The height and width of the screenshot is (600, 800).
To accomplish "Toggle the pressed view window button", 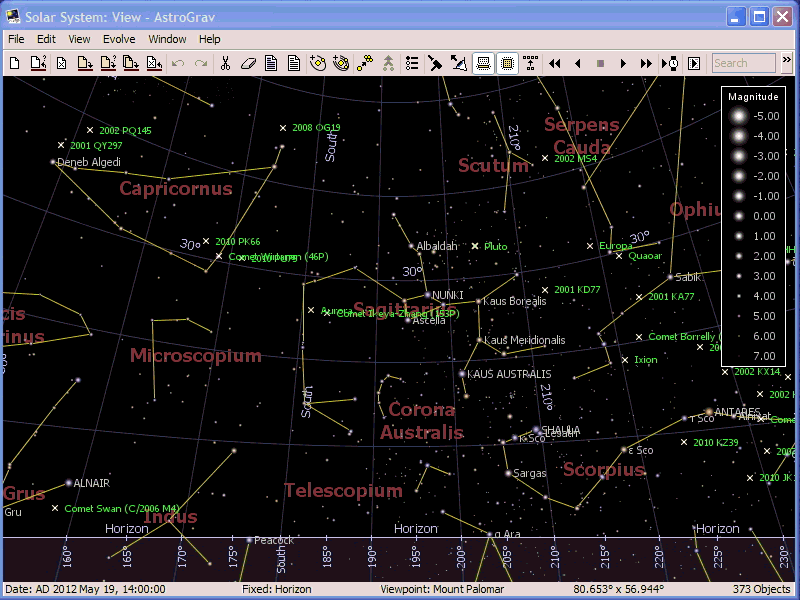I will 482,63.
